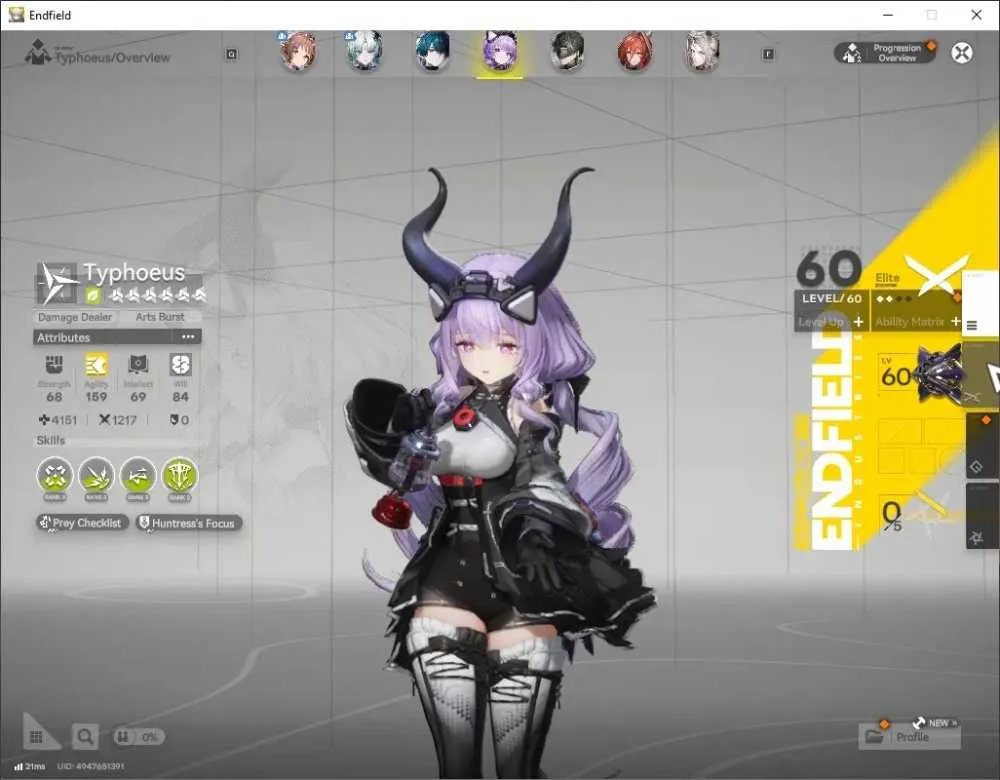This screenshot has height=780, width=1000.
Task: Click the Strength fist icon
Action: 54,364
